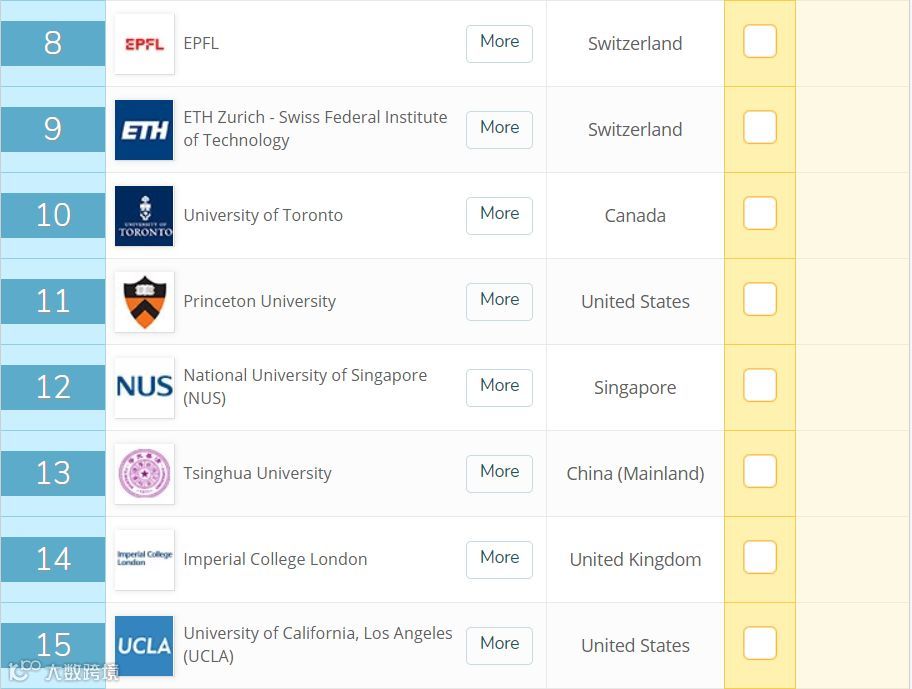Click the ETH Zurich logo
Screen dimensions: 912x689
(144, 130)
